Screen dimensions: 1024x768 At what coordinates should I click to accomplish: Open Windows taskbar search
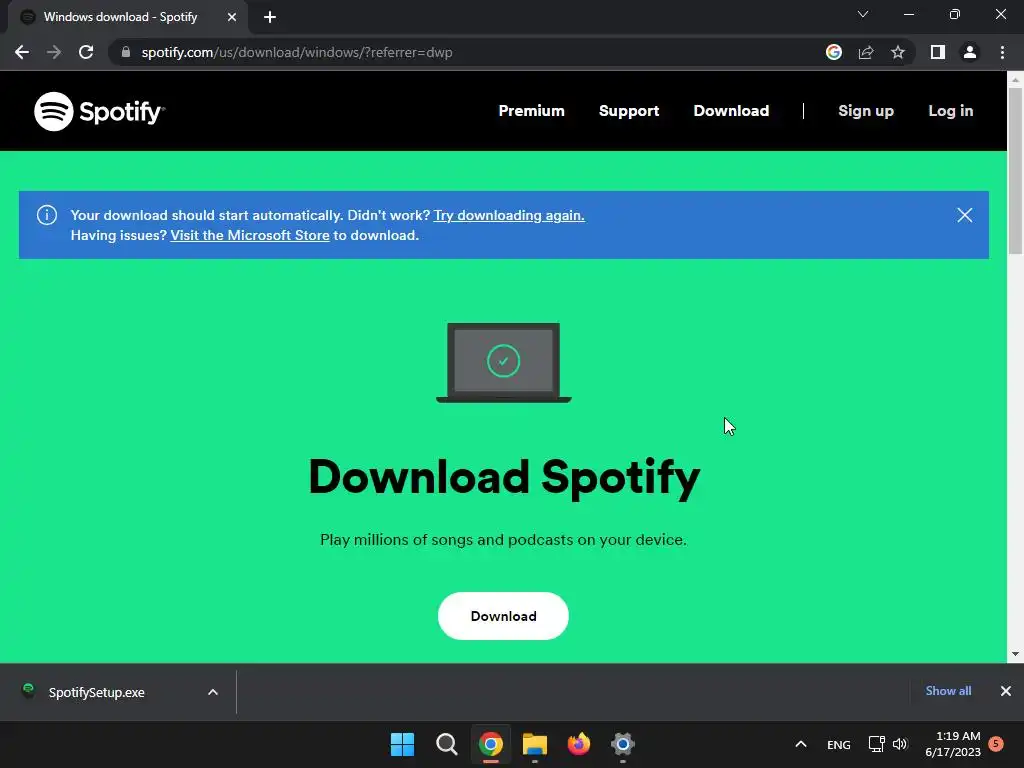(x=447, y=744)
